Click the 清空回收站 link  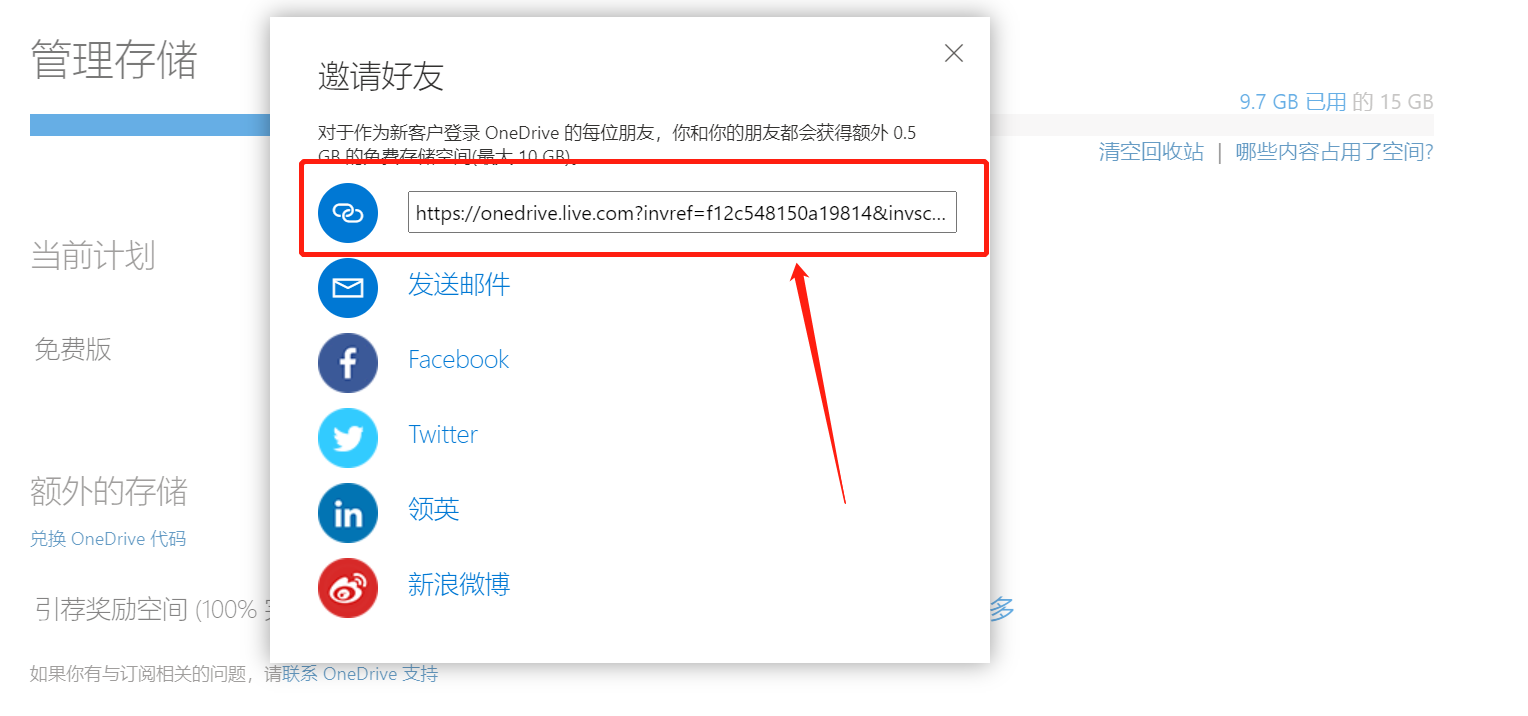(x=1151, y=153)
